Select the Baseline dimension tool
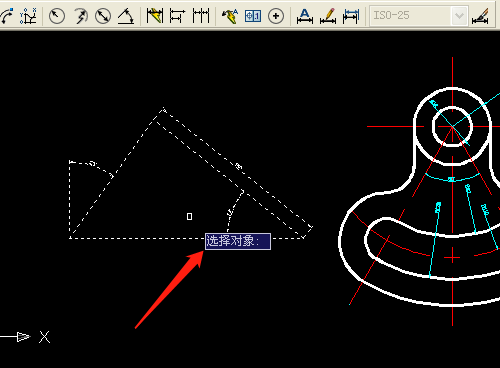The height and width of the screenshot is (368, 500). click(x=177, y=16)
